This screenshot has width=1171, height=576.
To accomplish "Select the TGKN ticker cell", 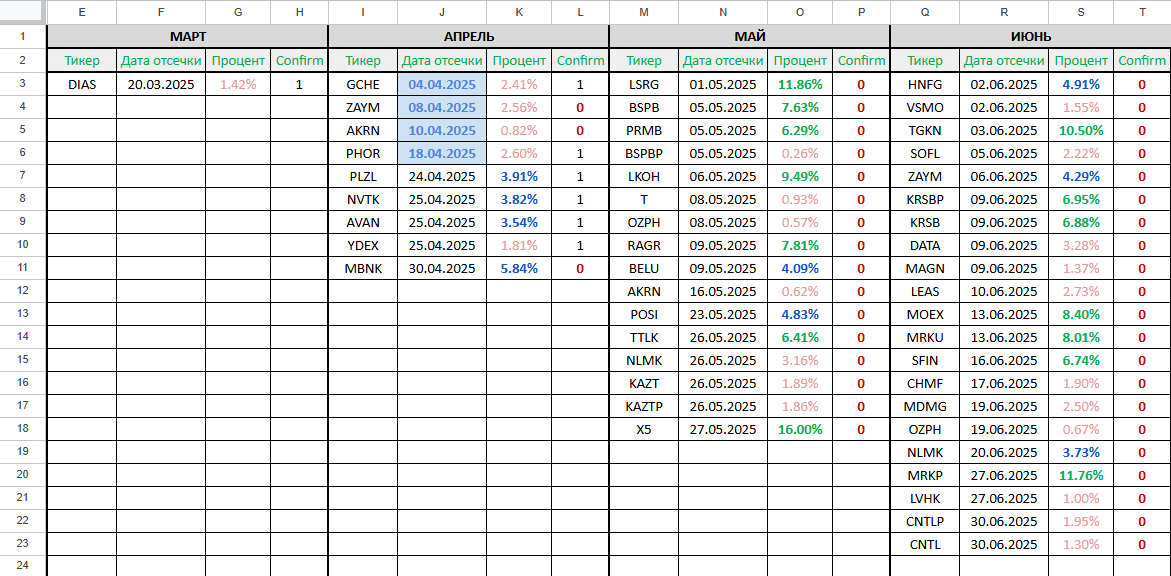I will [x=925, y=131].
